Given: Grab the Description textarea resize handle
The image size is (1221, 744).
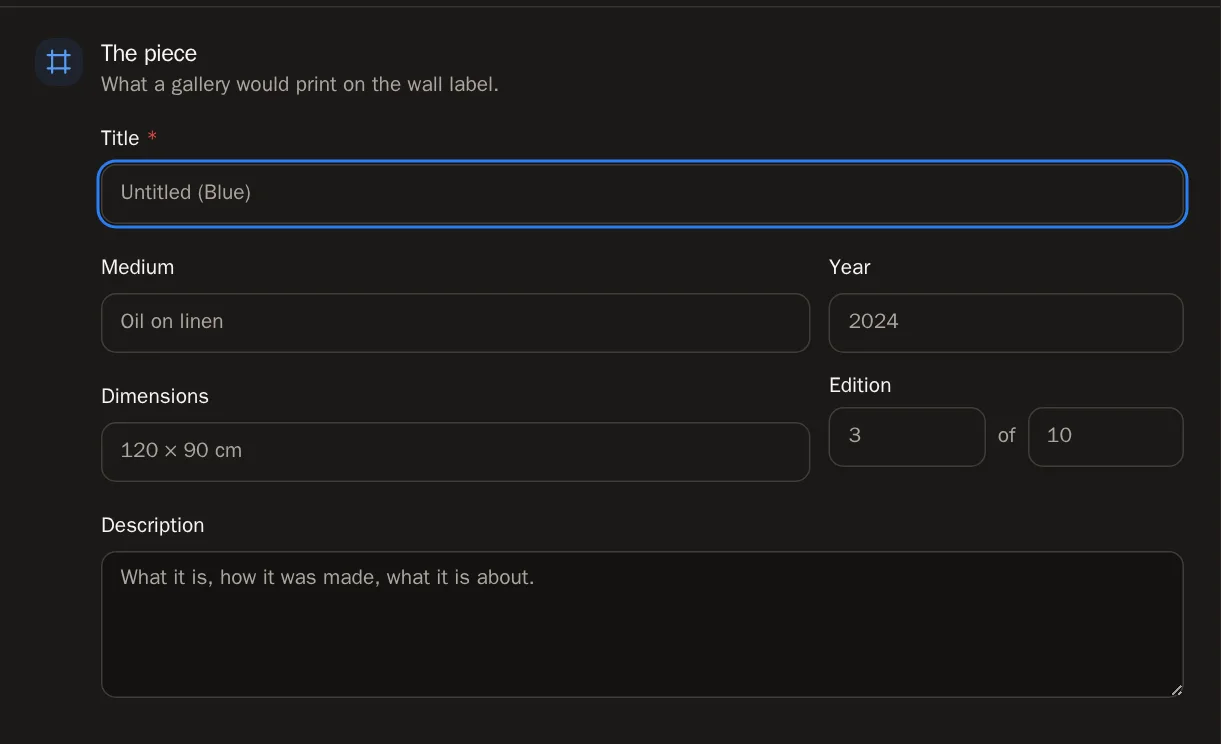Looking at the screenshot, I should pos(1176,689).
